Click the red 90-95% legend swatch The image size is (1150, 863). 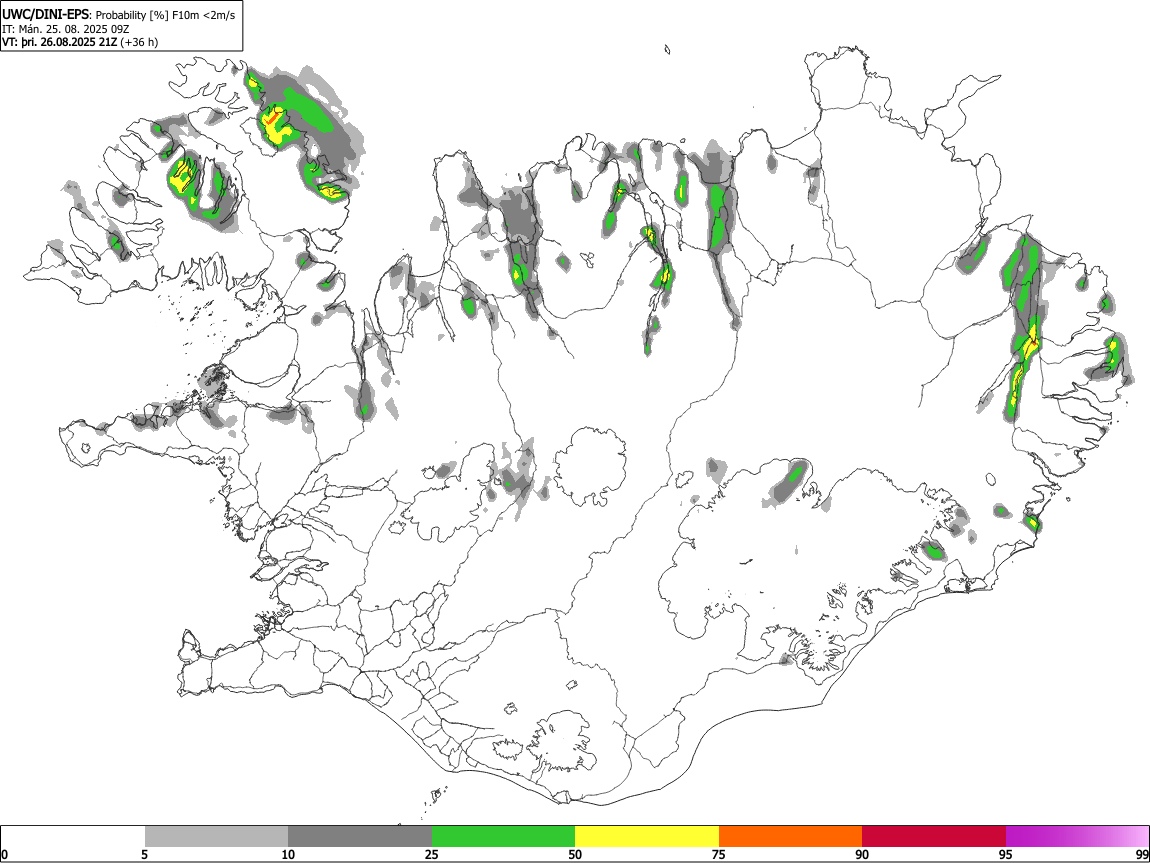934,836
